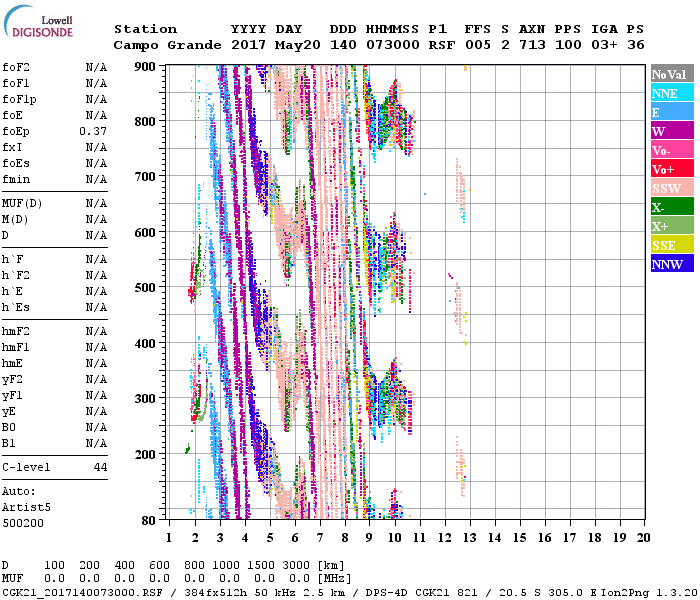The width and height of the screenshot is (700, 600).
Task: Pick the X- dark green legend entry
Action: point(670,208)
